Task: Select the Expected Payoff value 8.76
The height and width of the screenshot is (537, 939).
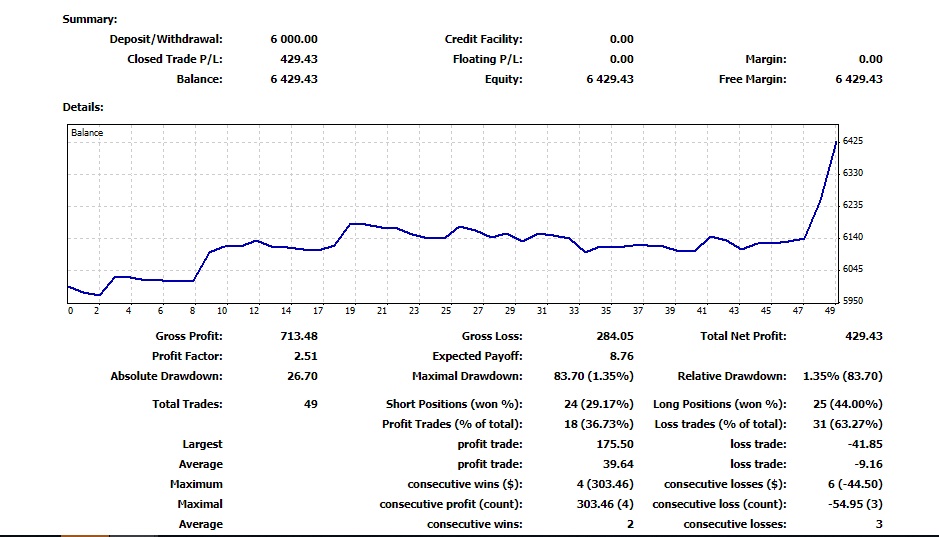Action: (620, 356)
